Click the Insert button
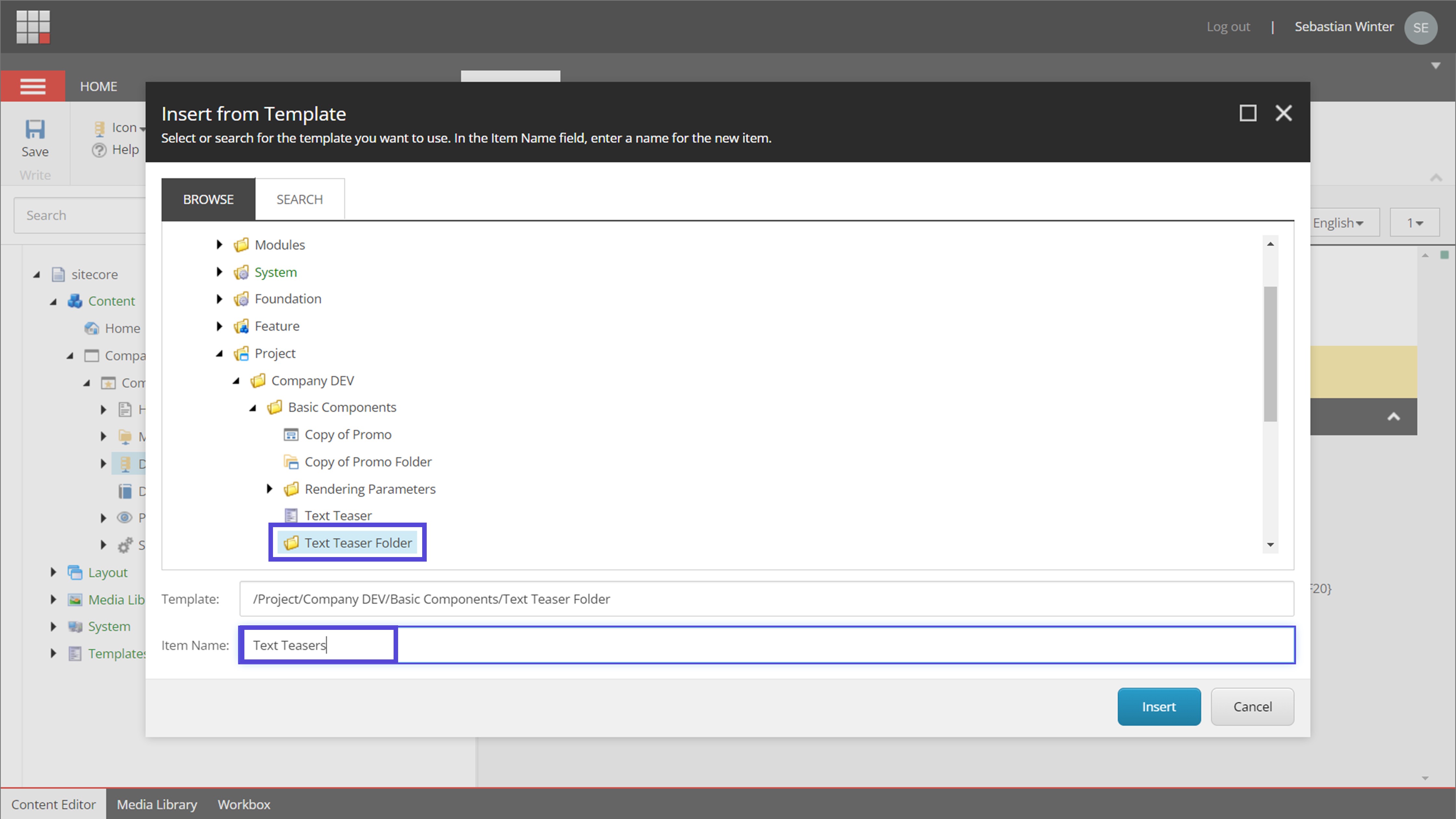1456x819 pixels. click(x=1159, y=706)
